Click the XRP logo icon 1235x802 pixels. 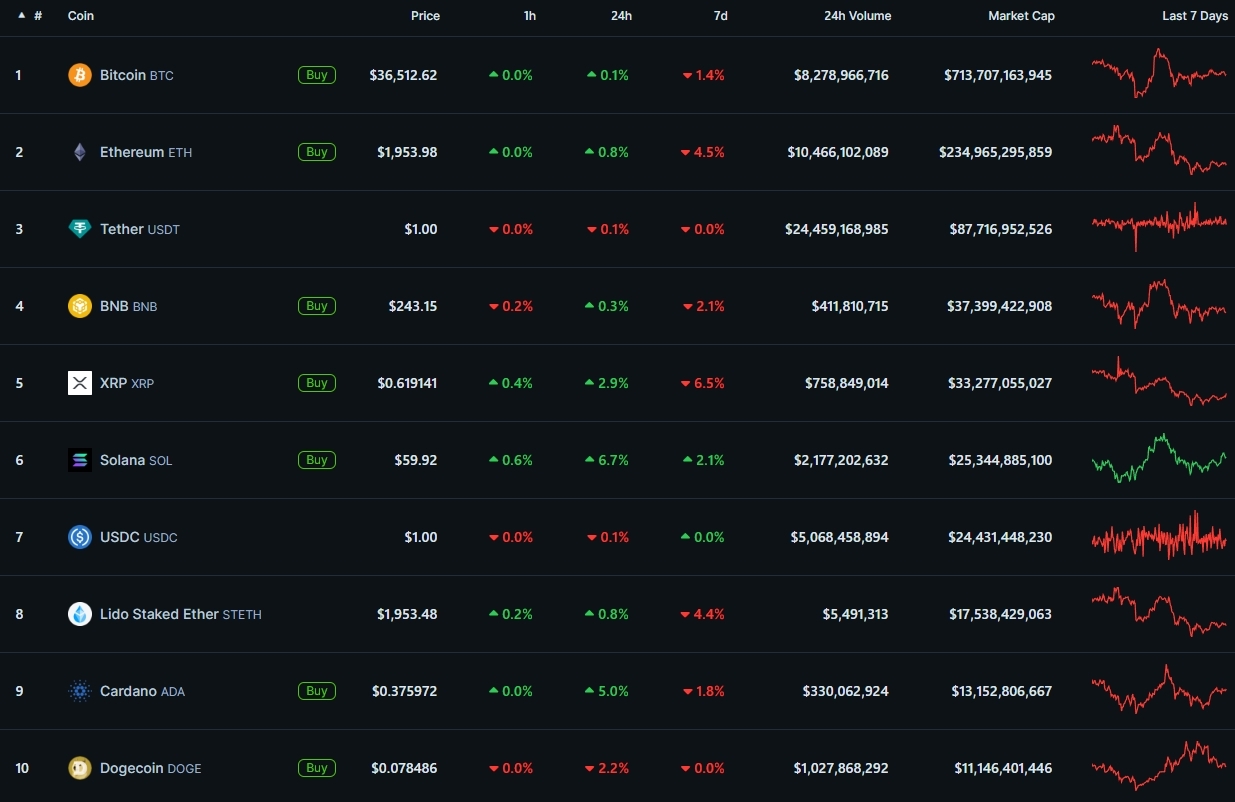tap(80, 383)
